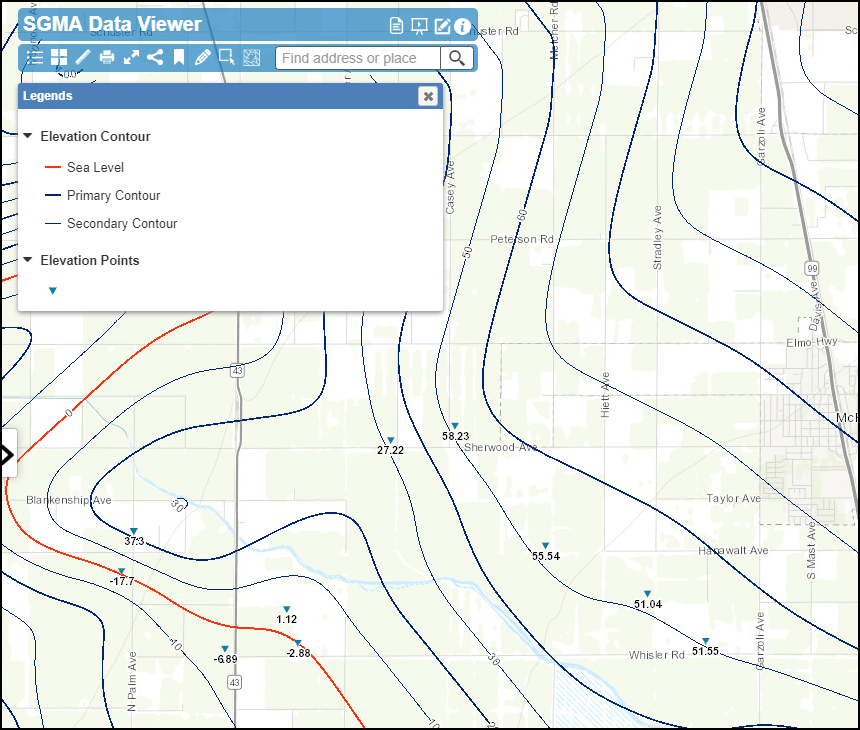
Task: Activate the rectangle query selection tool
Action: tap(227, 57)
